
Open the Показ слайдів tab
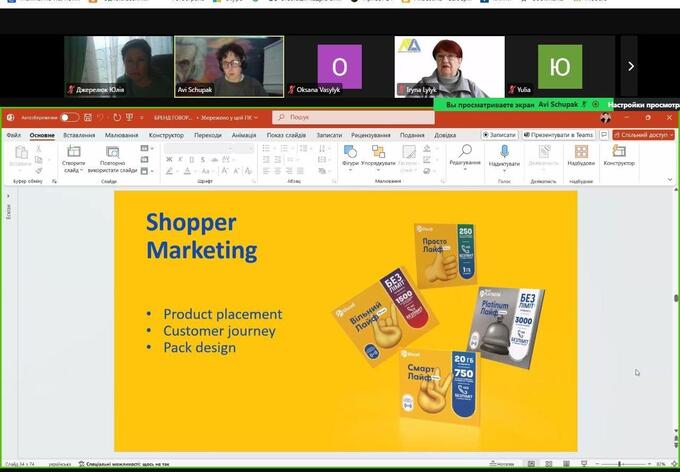pyautogui.click(x=286, y=135)
